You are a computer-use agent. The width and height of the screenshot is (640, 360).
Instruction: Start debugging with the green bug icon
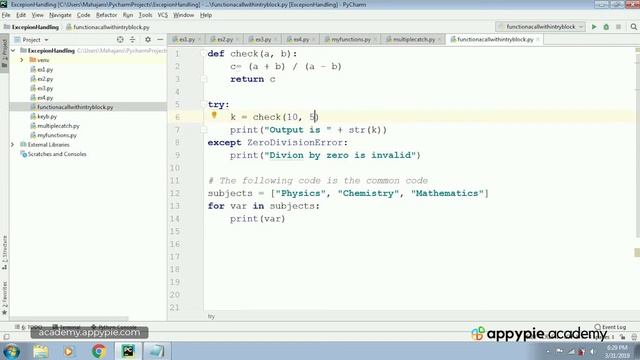point(606,27)
